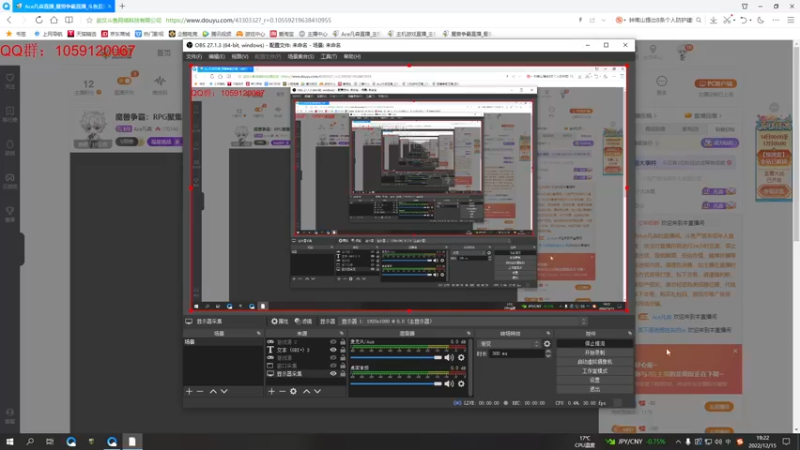Viewport: 800px width, 450px height.
Task: Expand the browser address bar chevron dropdown
Action: click(604, 20)
